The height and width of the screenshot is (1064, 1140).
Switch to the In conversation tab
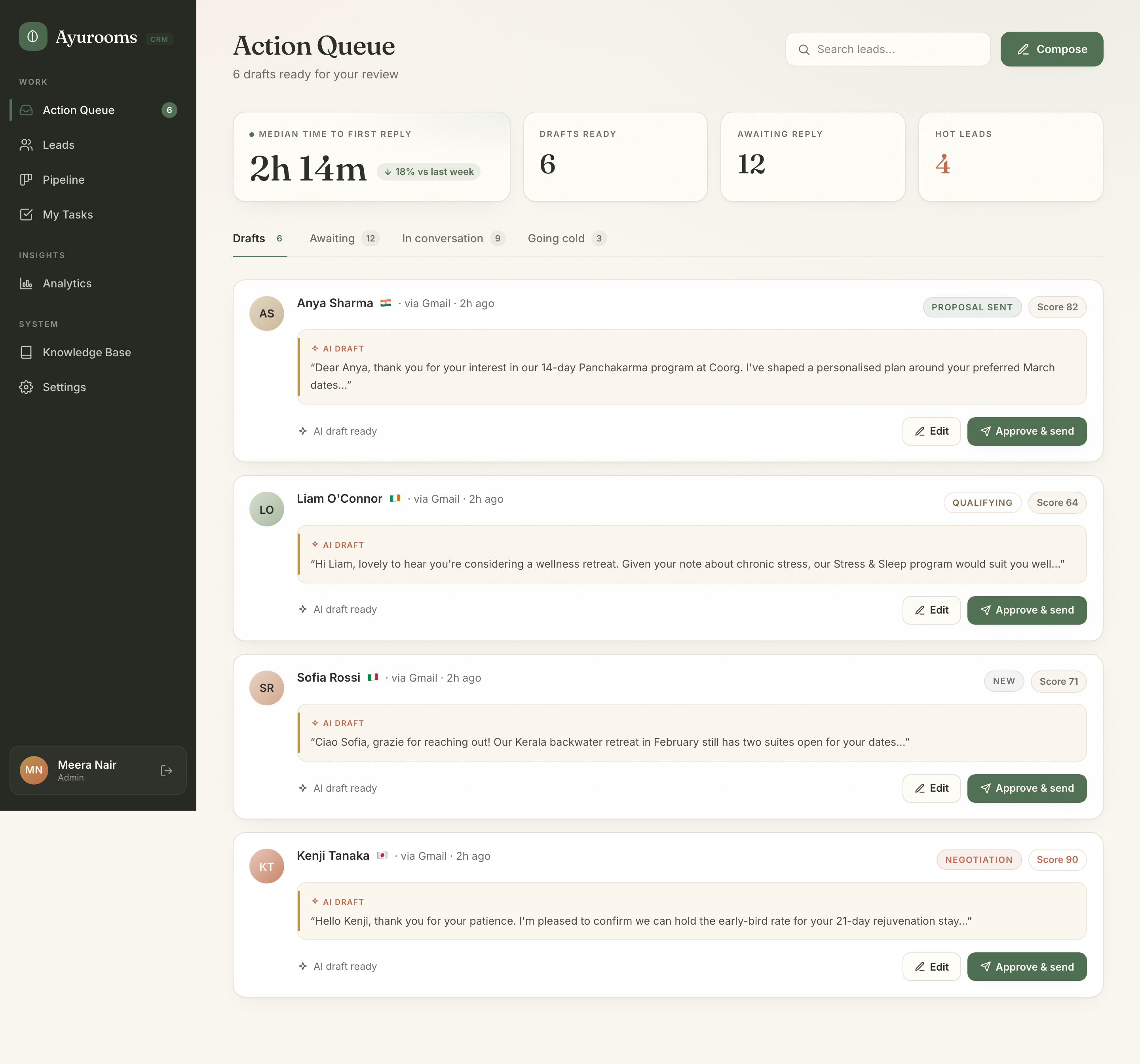point(453,239)
